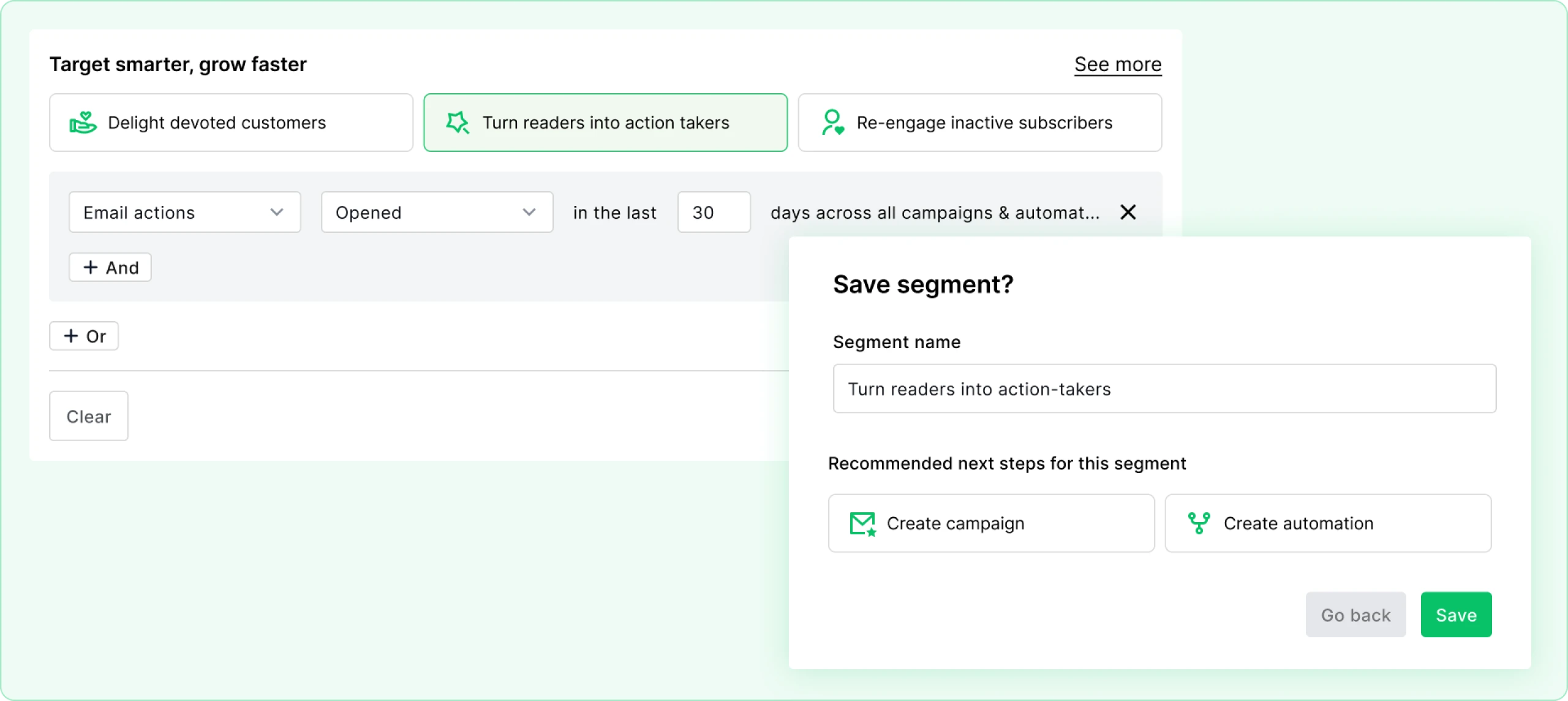
Task: Remove the email actions condition with X
Action: 1128,212
